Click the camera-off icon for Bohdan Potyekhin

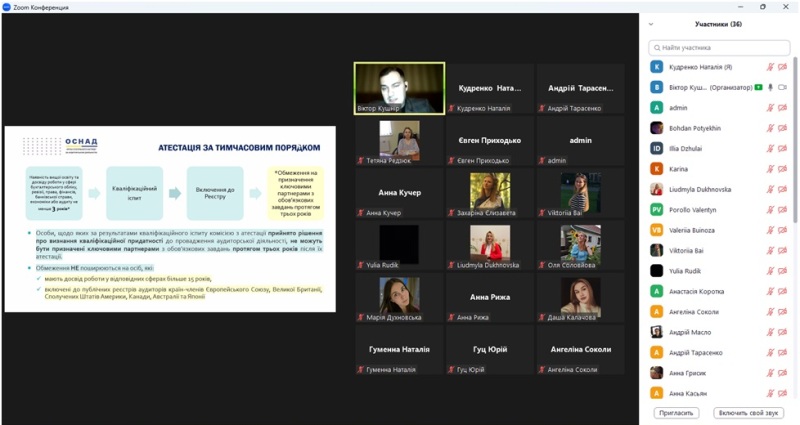783,128
